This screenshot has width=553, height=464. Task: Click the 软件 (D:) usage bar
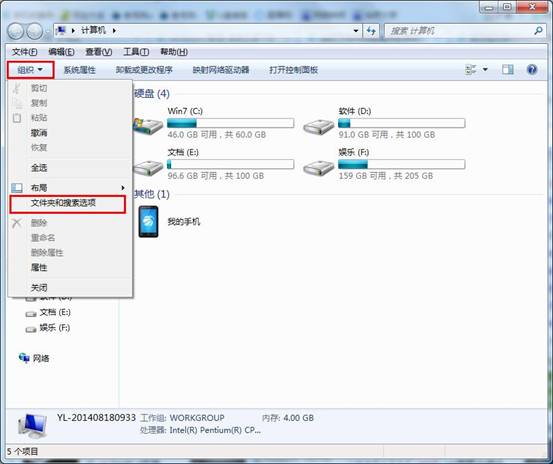[401, 123]
